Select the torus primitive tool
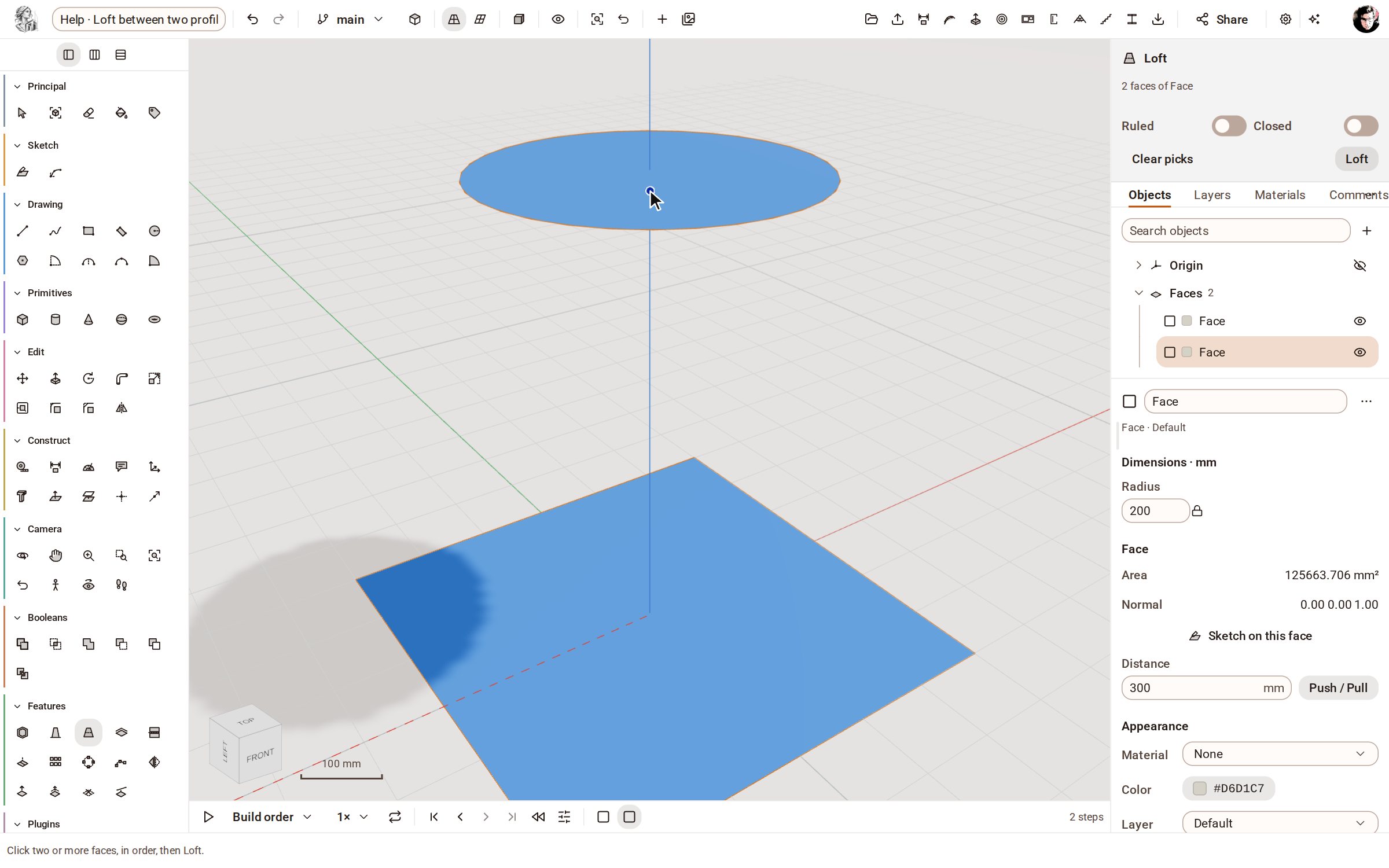 pyautogui.click(x=155, y=319)
